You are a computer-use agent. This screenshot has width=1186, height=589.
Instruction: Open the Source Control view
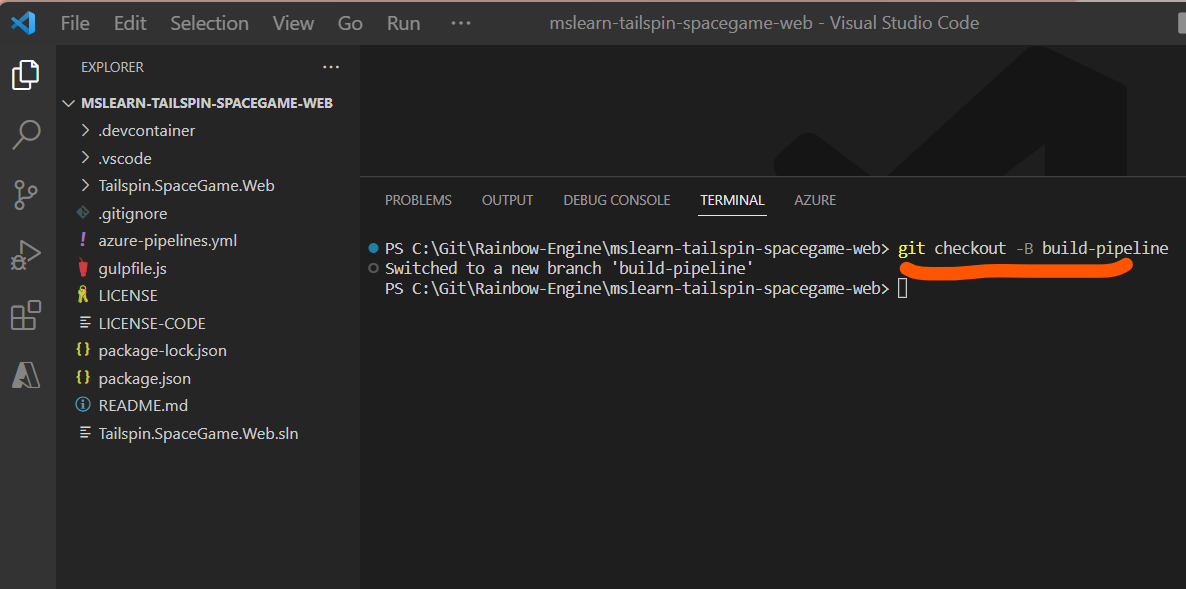pyautogui.click(x=25, y=194)
